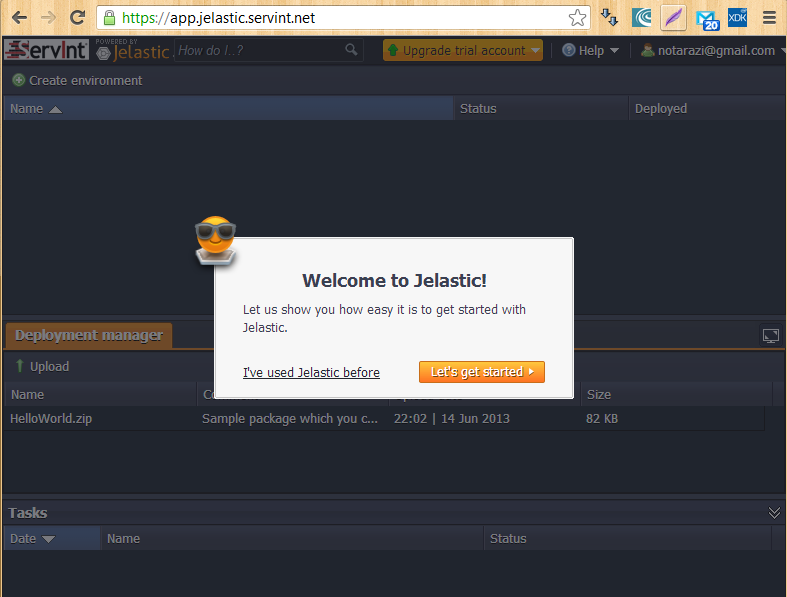The width and height of the screenshot is (787, 597).
Task: Sort tasks by the Date column
Action: pos(52,539)
